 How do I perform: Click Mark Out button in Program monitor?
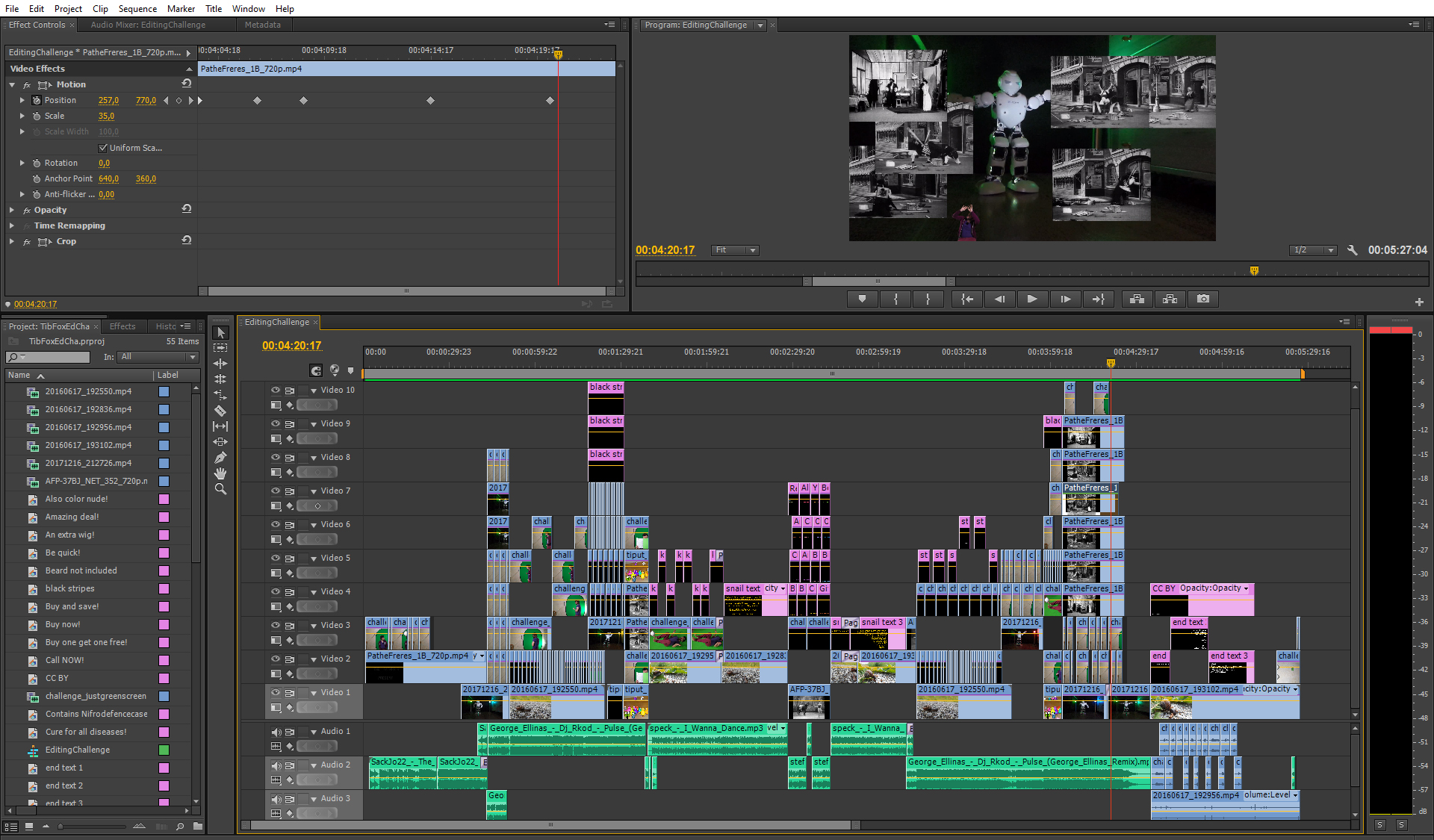928,299
